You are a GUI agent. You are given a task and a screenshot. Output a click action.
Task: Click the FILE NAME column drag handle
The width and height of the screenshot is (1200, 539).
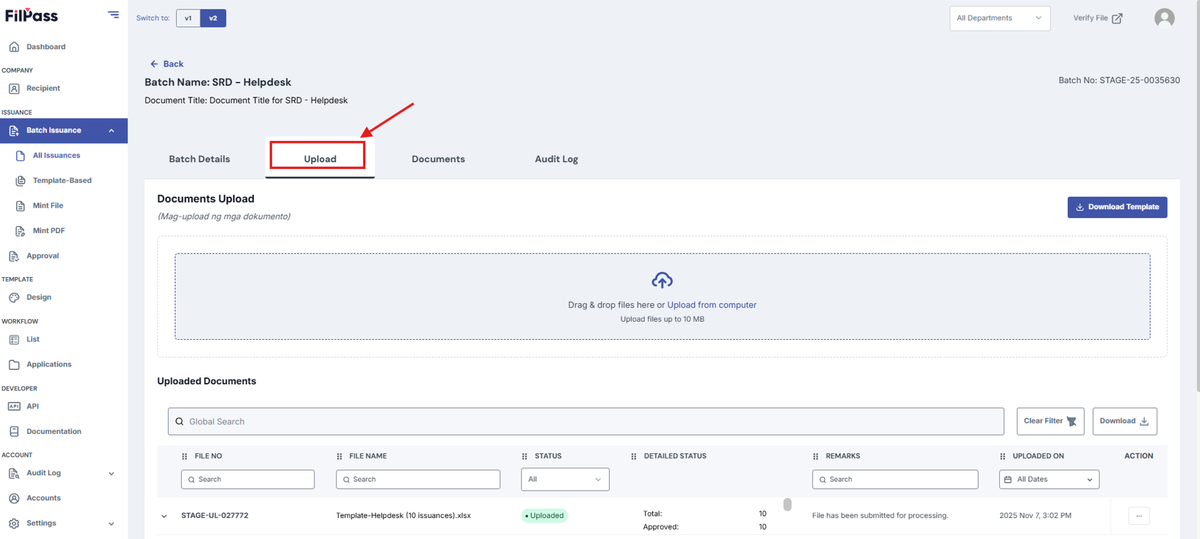click(340, 456)
